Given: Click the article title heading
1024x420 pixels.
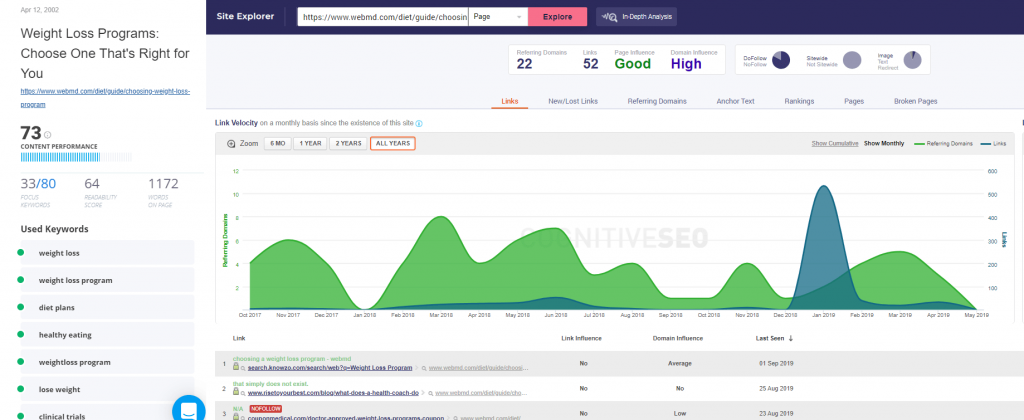Looking at the screenshot, I should point(104,53).
